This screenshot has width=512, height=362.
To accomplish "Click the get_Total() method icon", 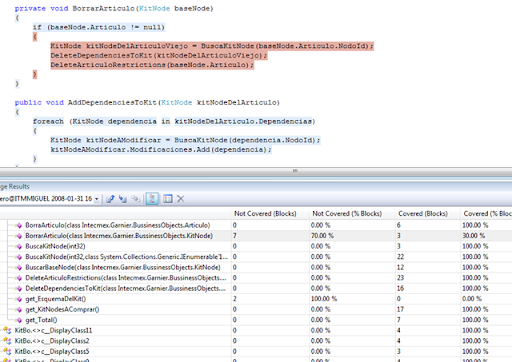I will pos(19,320).
